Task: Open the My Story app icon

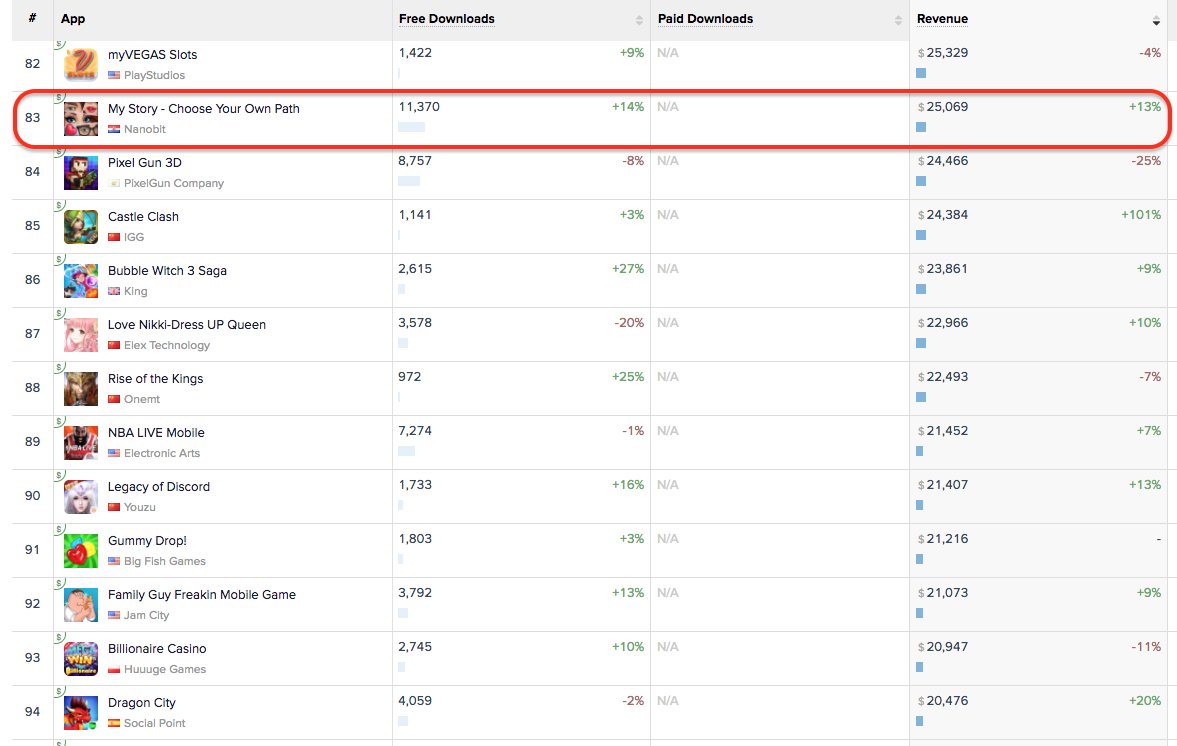Action: tap(81, 119)
